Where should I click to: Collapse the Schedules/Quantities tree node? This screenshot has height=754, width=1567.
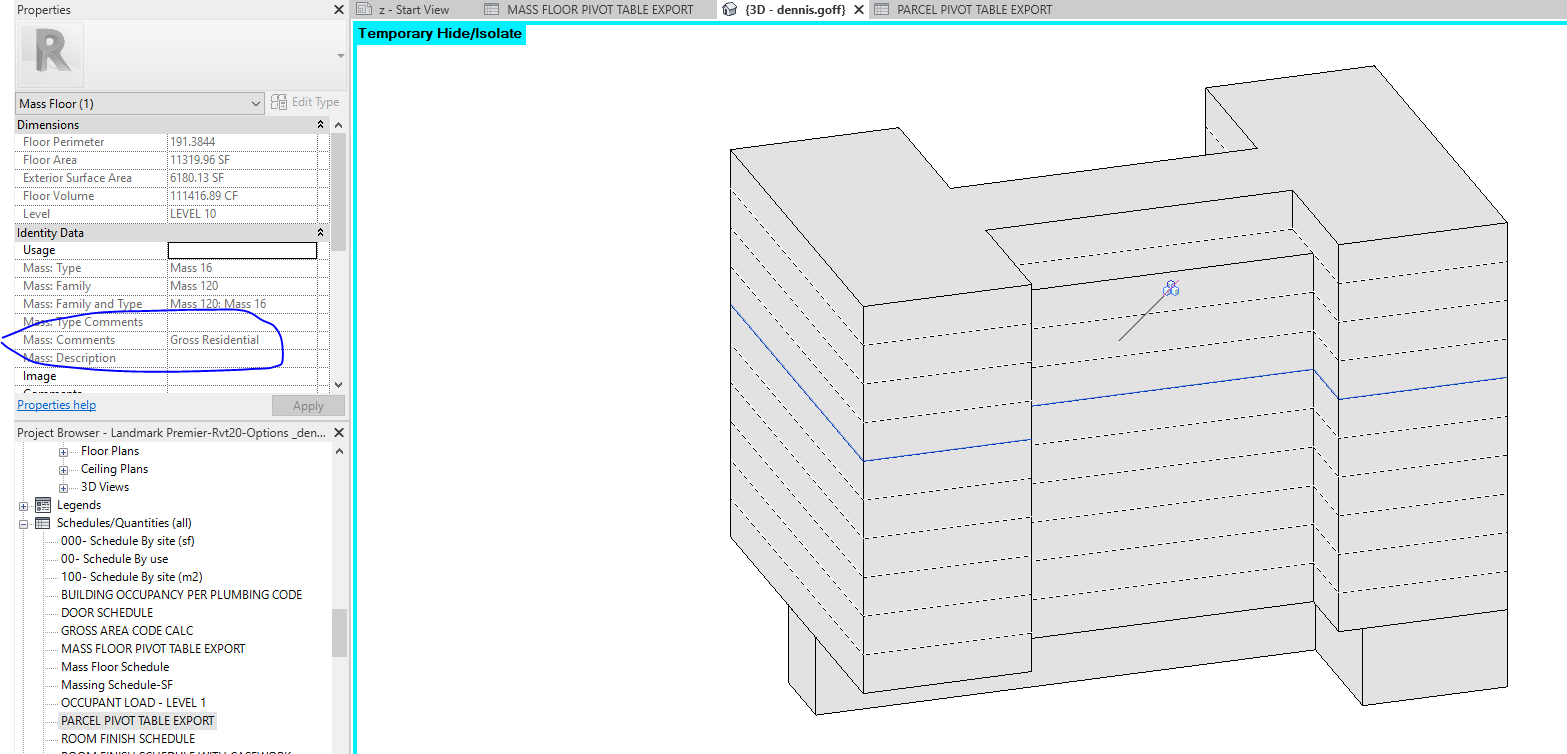pyautogui.click(x=23, y=522)
